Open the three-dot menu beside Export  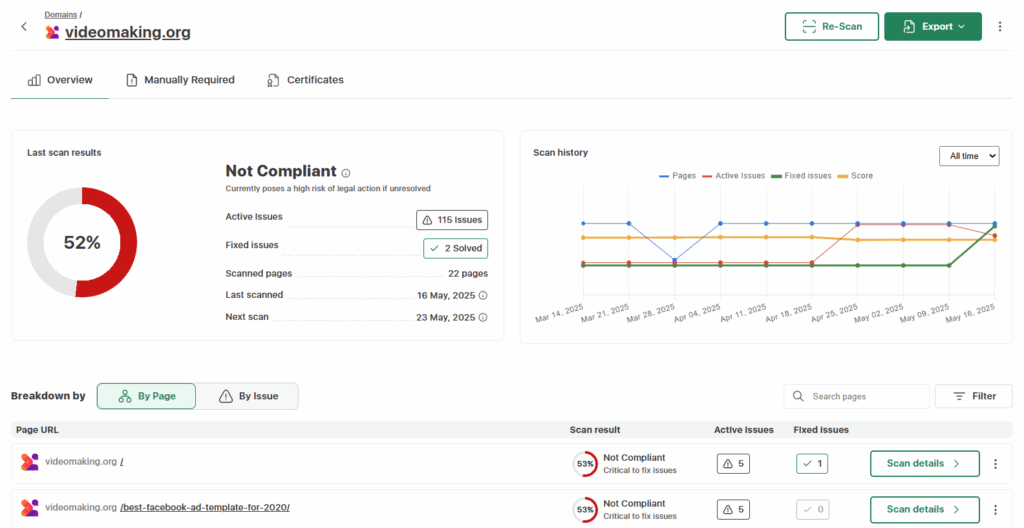tap(999, 27)
